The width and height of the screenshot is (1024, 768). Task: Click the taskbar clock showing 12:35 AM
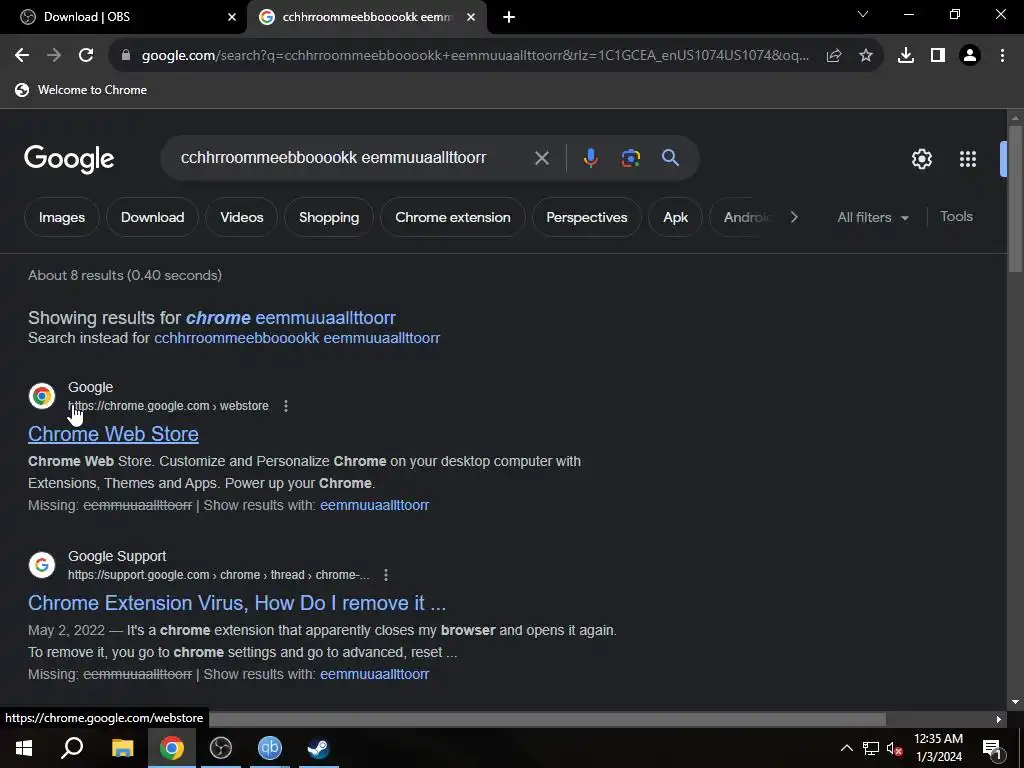pyautogui.click(x=938, y=748)
